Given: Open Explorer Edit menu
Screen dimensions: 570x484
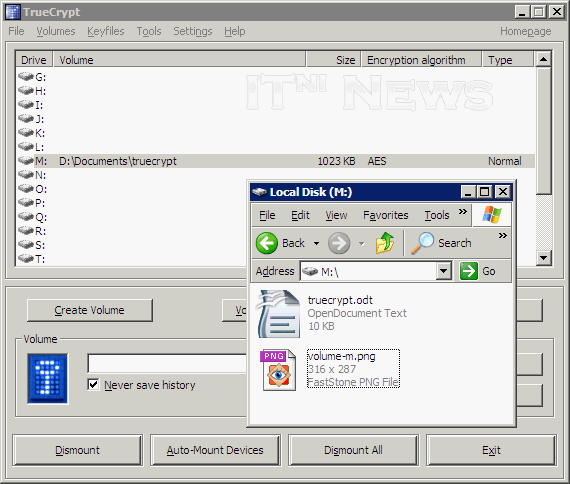Looking at the screenshot, I should pos(300,215).
